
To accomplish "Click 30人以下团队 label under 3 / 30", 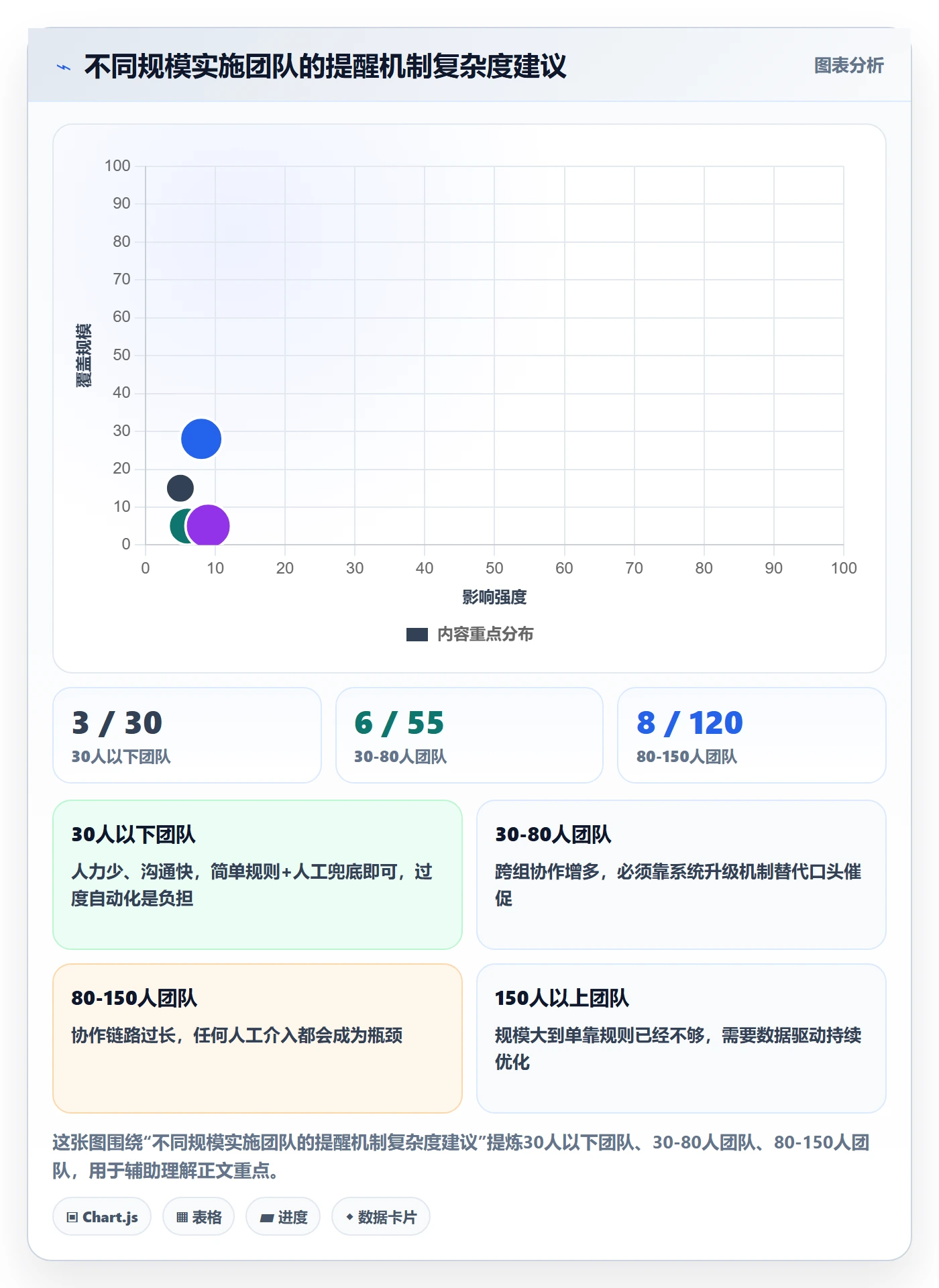I will pyautogui.click(x=121, y=757).
